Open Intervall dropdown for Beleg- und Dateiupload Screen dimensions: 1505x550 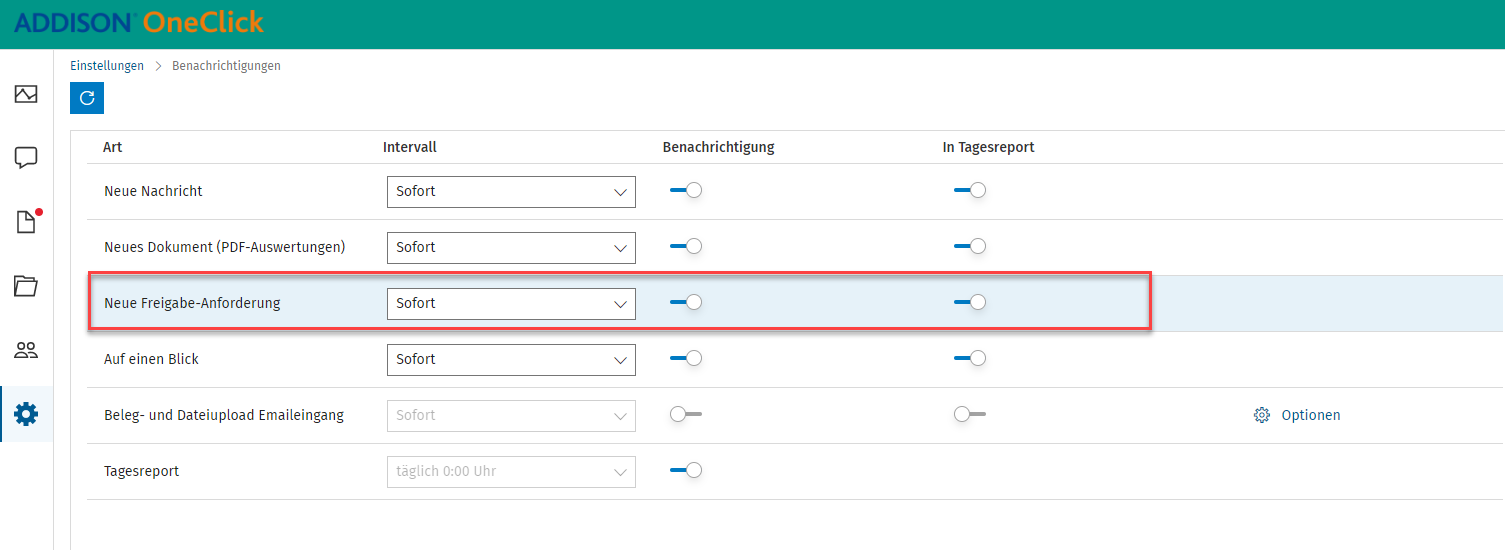[x=511, y=415]
